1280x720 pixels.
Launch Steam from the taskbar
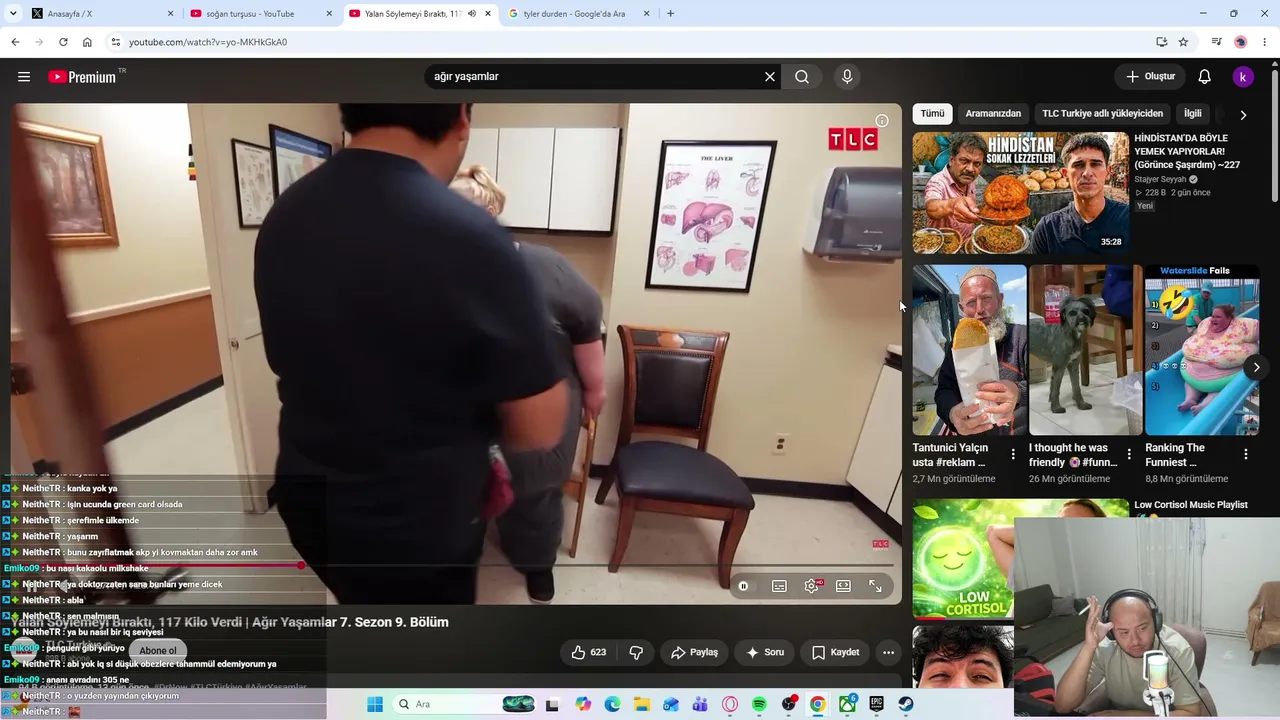tap(905, 705)
